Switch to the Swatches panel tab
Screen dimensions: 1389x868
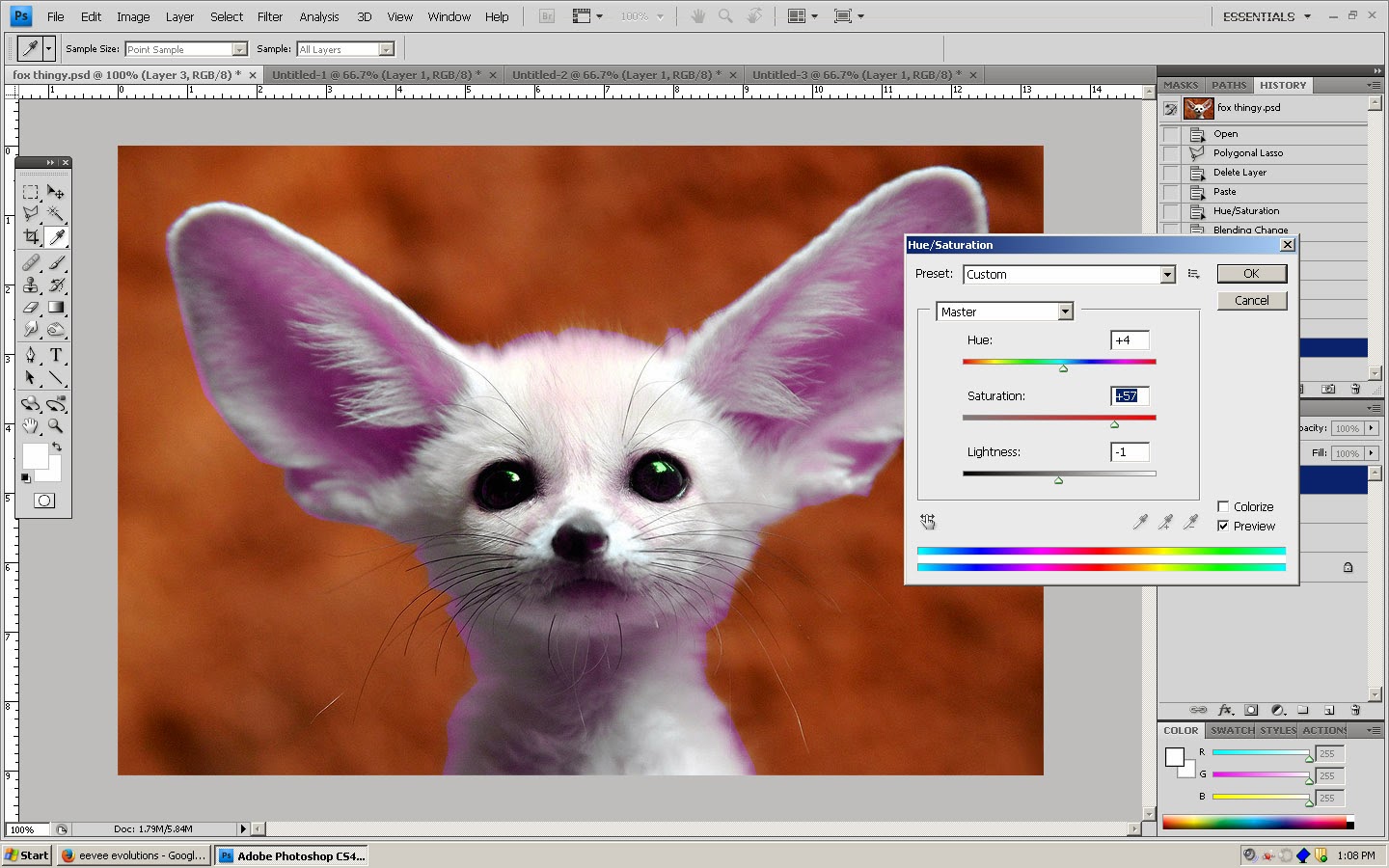(1232, 730)
